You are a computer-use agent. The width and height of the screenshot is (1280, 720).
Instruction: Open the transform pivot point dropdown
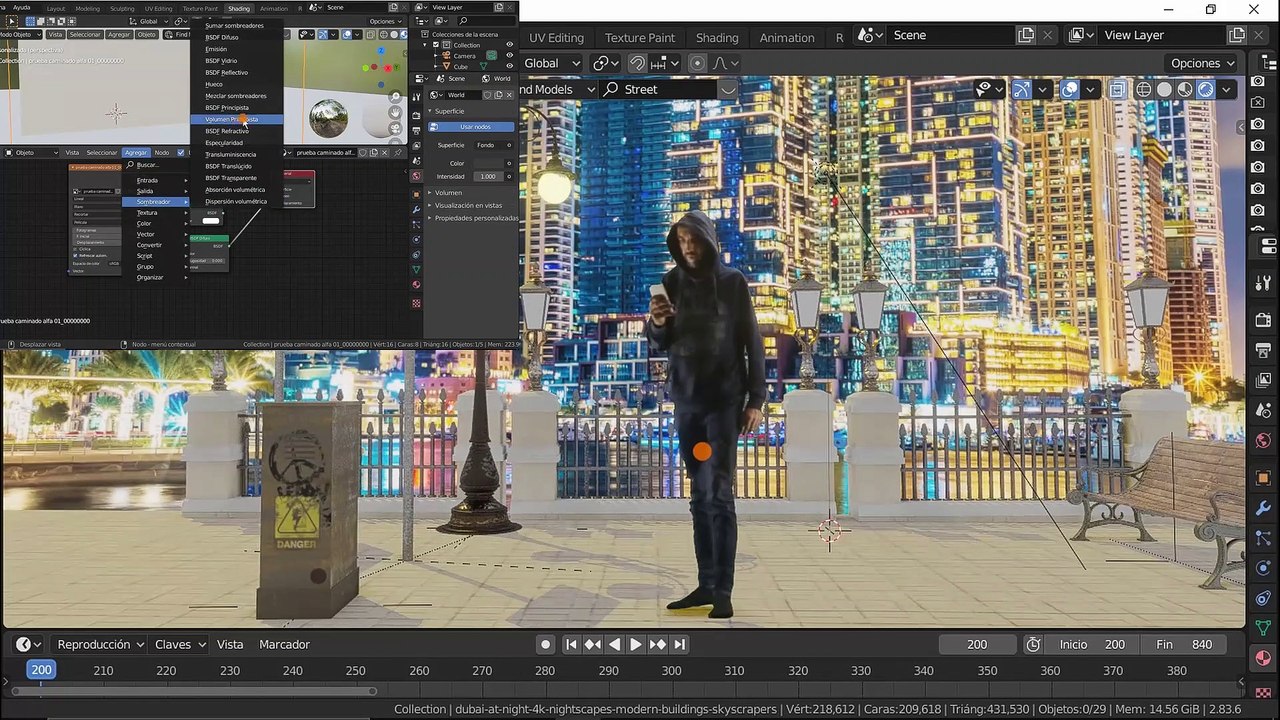pyautogui.click(x=605, y=63)
